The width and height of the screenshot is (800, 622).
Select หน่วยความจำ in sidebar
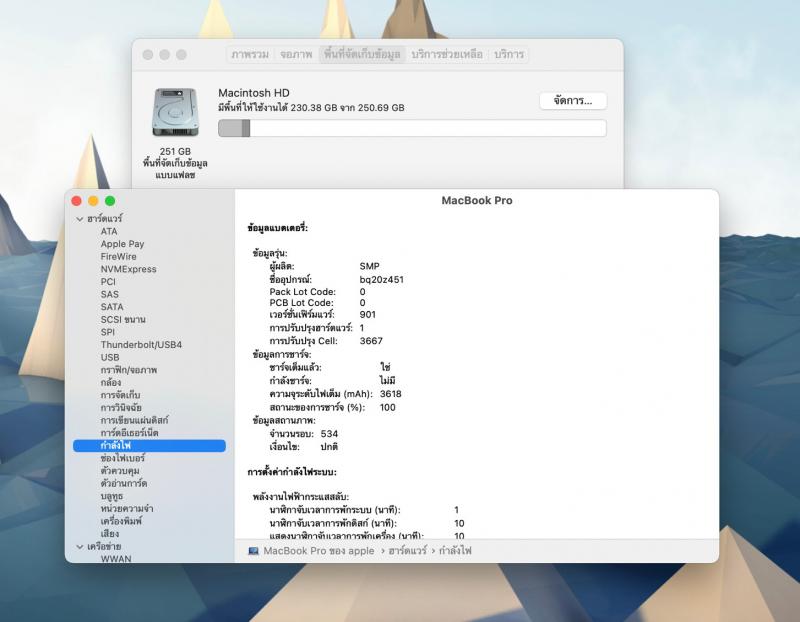[x=127, y=509]
